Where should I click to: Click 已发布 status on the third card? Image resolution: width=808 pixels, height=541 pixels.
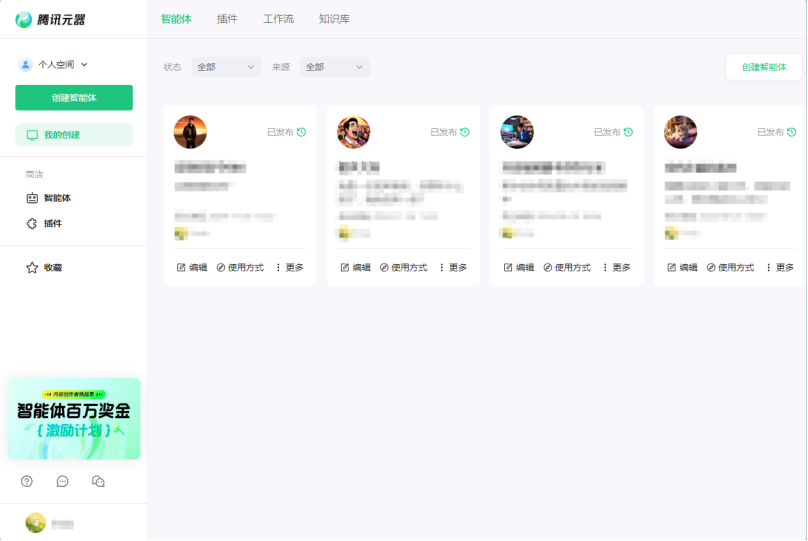click(607, 132)
